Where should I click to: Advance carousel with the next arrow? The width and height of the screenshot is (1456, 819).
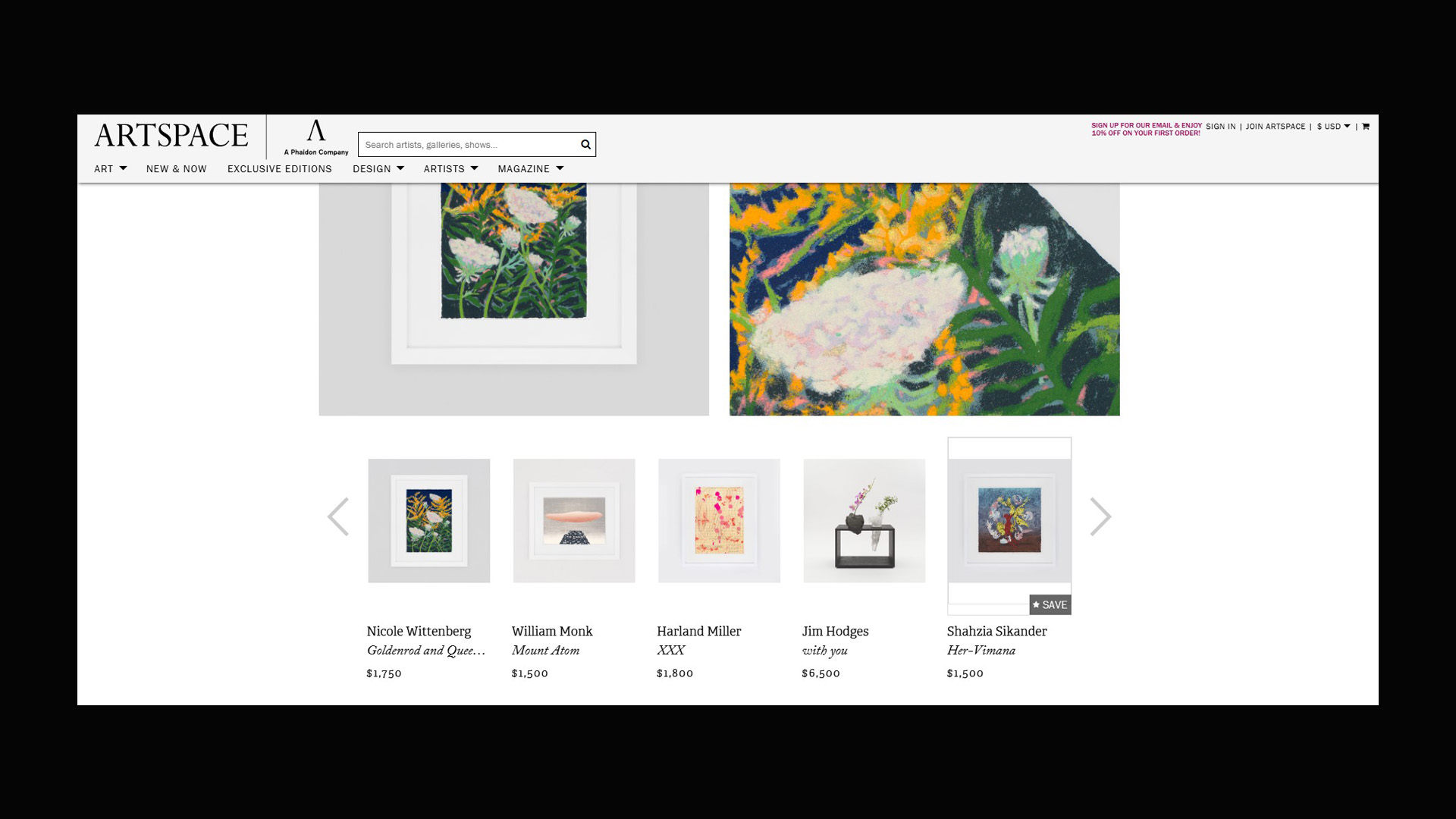click(x=1100, y=517)
